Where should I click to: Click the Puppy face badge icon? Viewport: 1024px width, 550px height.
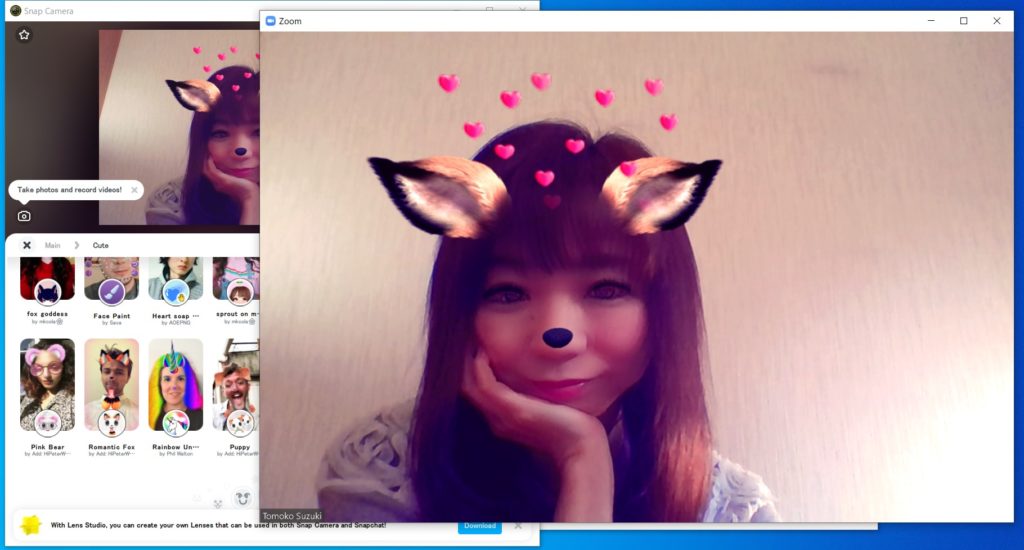(x=240, y=424)
